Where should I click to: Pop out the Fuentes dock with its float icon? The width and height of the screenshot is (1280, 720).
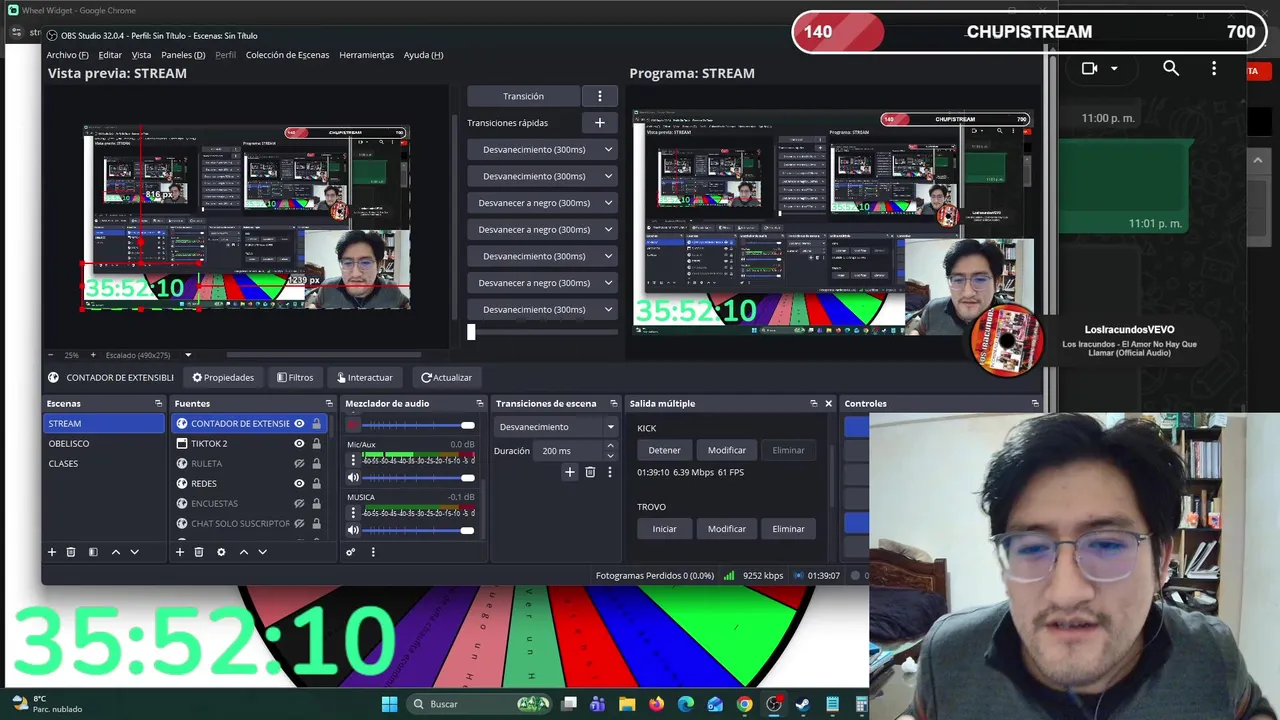pyautogui.click(x=329, y=403)
